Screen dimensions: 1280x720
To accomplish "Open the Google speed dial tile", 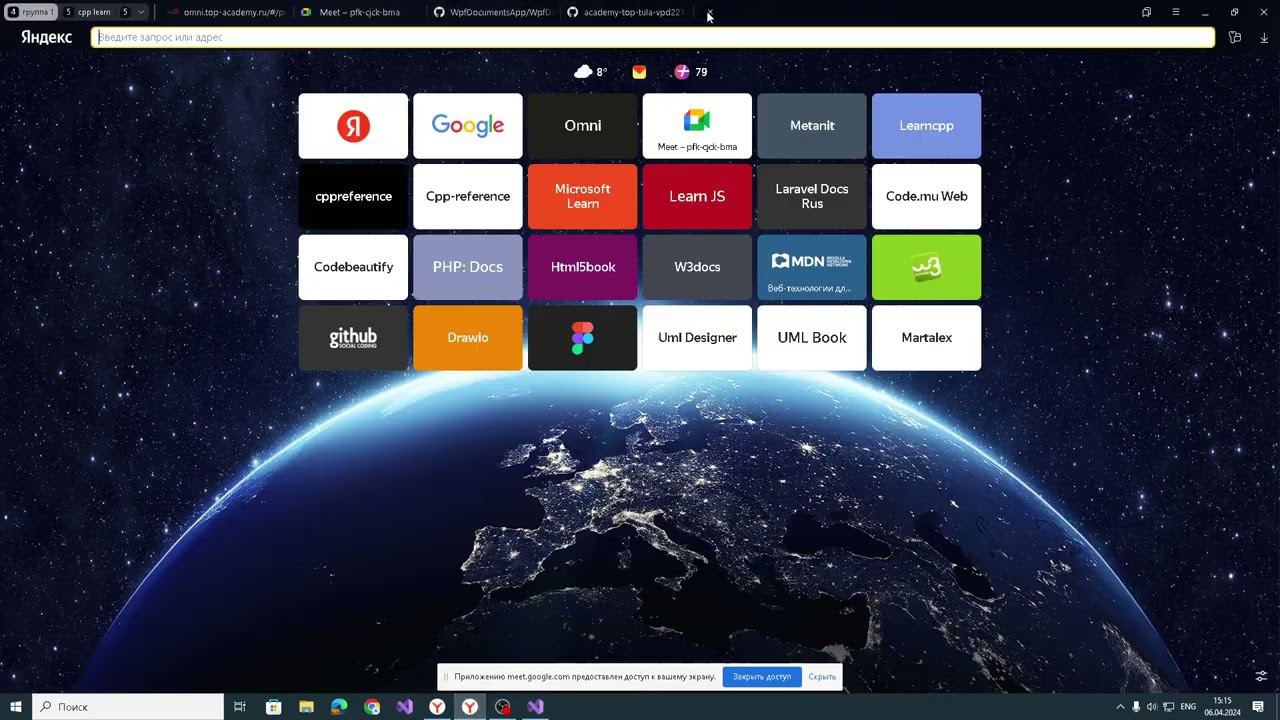I will 468,126.
